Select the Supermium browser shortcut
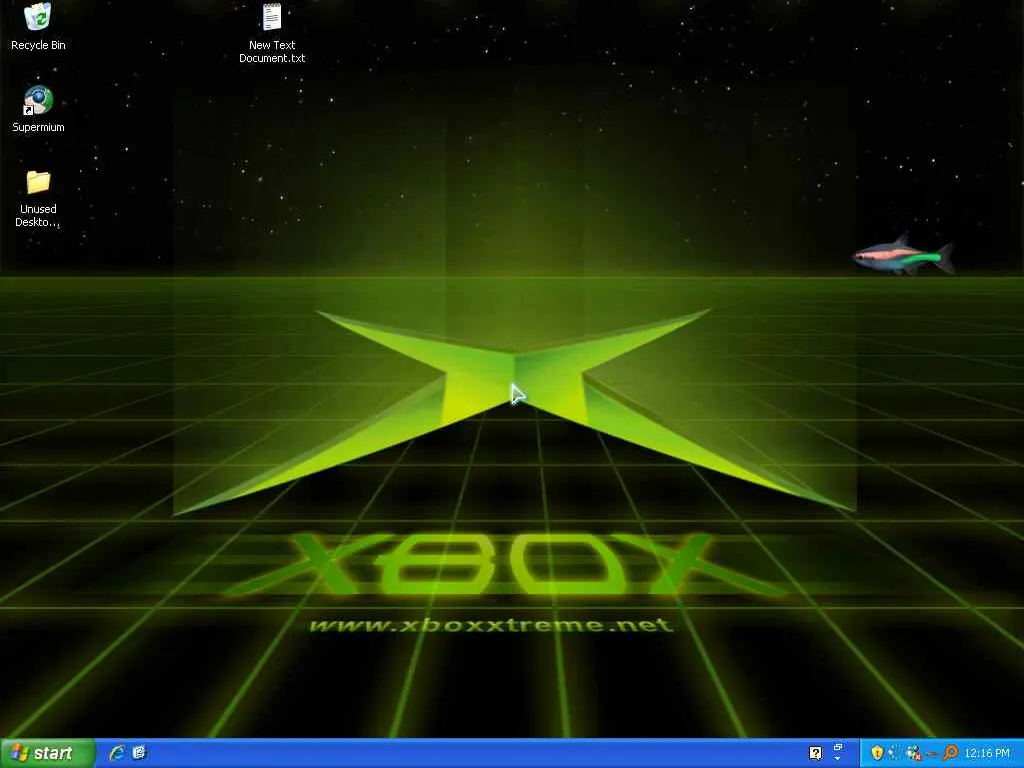The width and height of the screenshot is (1024, 768). click(x=38, y=109)
